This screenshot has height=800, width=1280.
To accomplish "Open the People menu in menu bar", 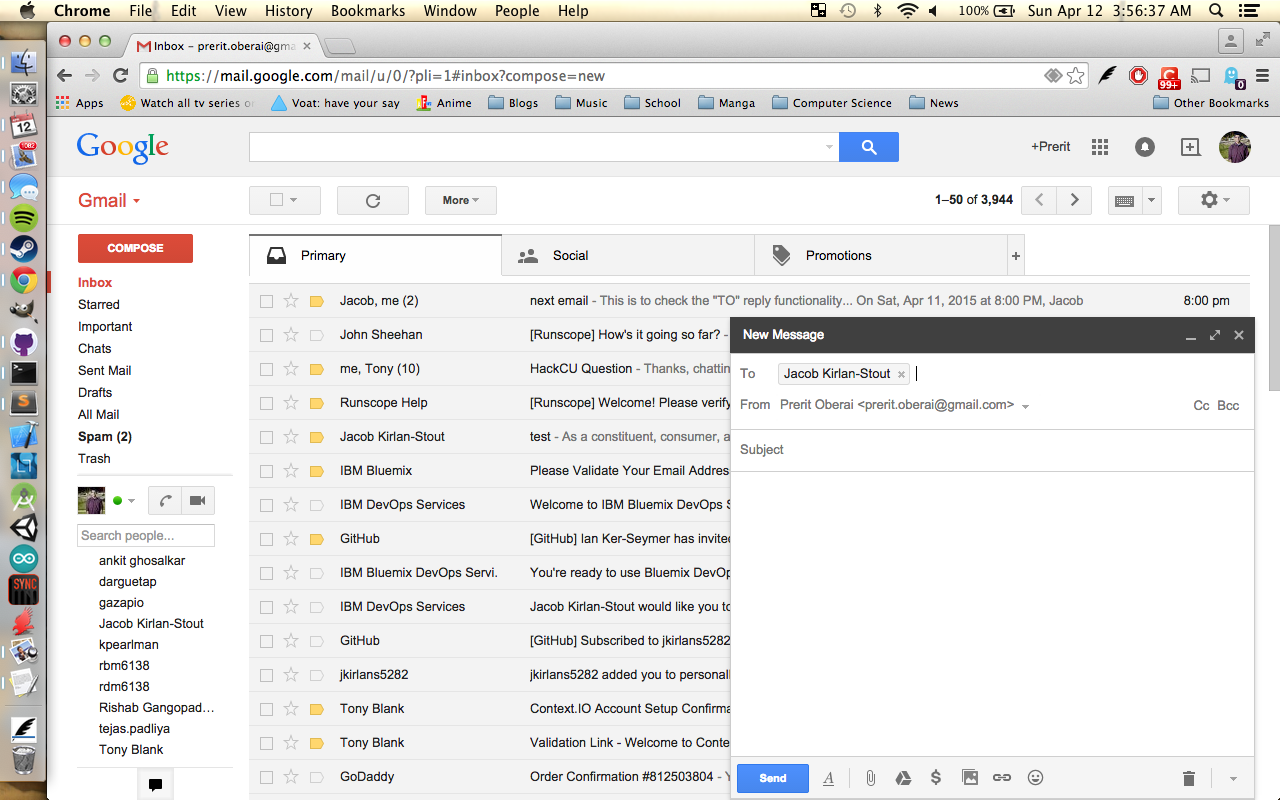I will click(517, 11).
